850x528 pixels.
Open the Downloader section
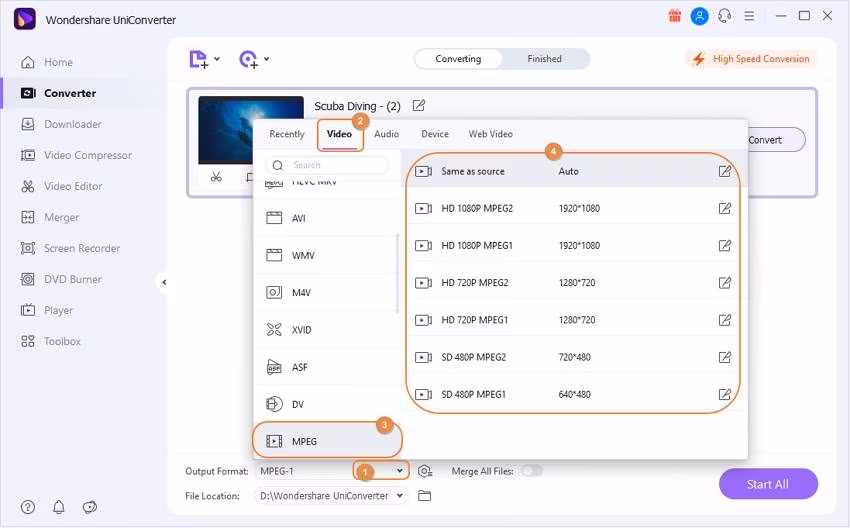pyautogui.click(x=61, y=124)
